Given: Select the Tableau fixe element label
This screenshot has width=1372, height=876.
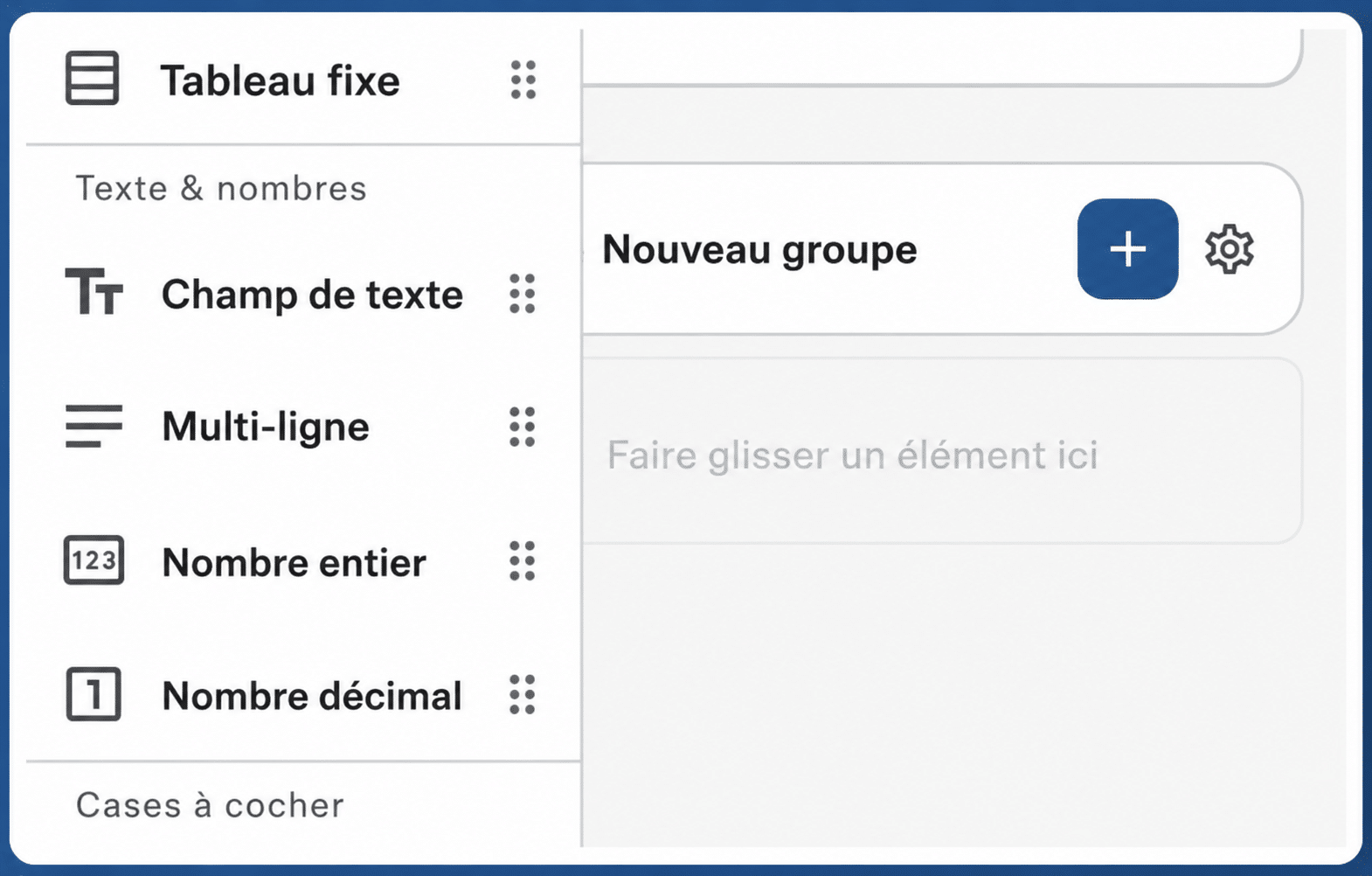Looking at the screenshot, I should click(x=280, y=80).
